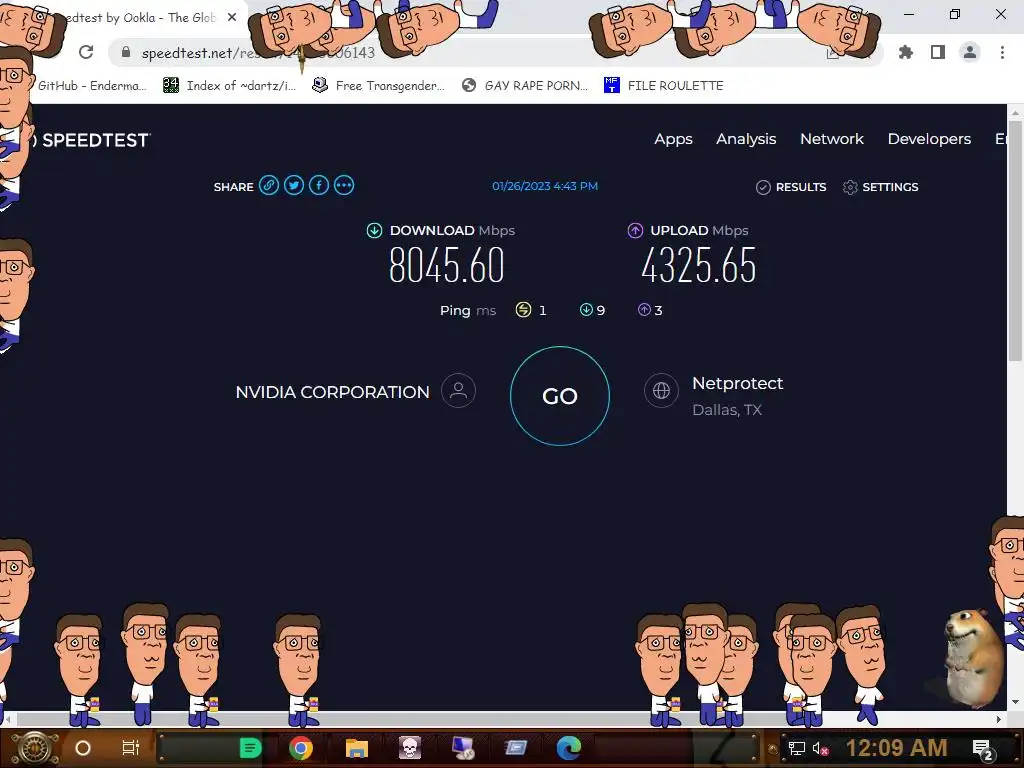Open the Chrome profile avatar
The height and width of the screenshot is (768, 1024).
pyautogui.click(x=970, y=52)
